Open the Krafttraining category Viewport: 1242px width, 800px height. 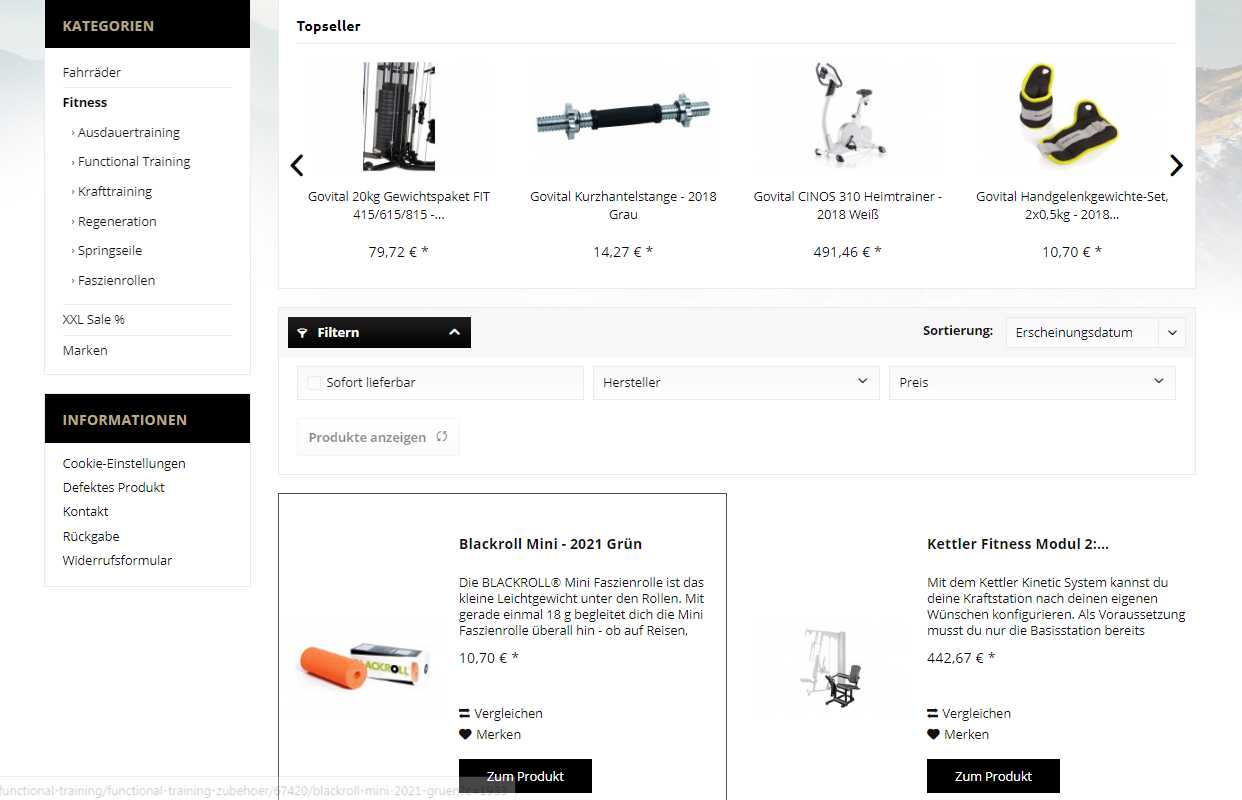coord(115,191)
